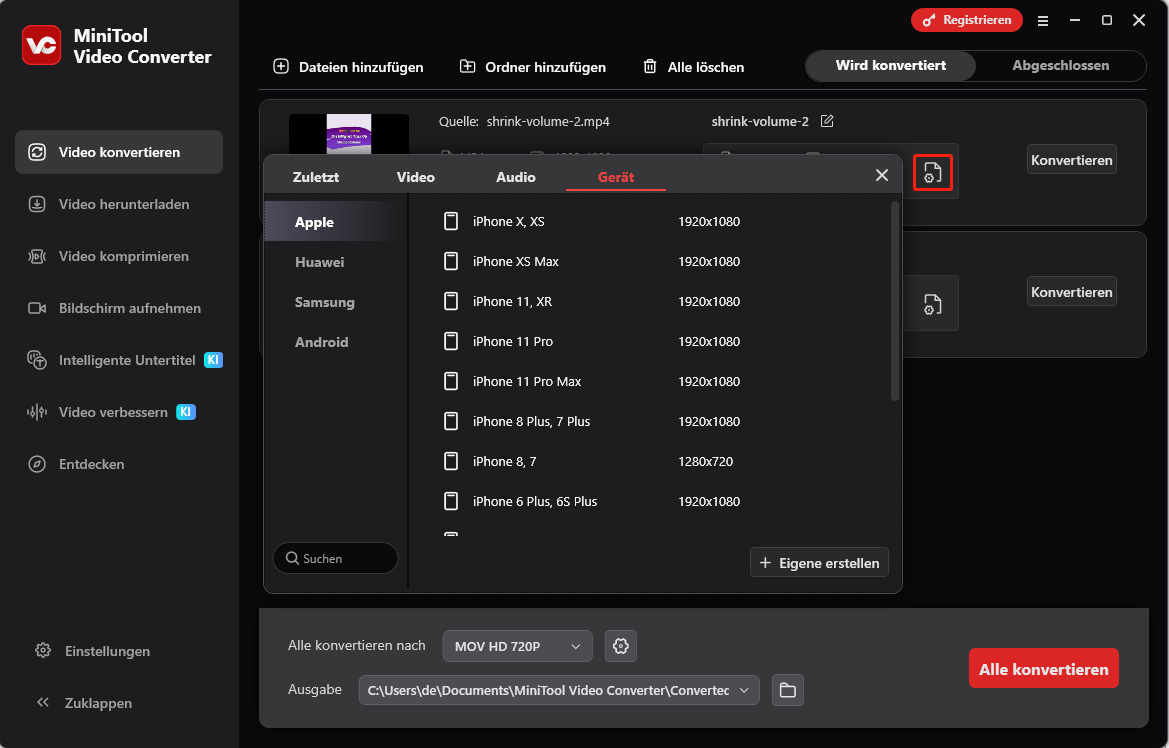Screen dimensions: 1169x748
Task: Click the MiniTool Video Converter logo
Action: 41,45
